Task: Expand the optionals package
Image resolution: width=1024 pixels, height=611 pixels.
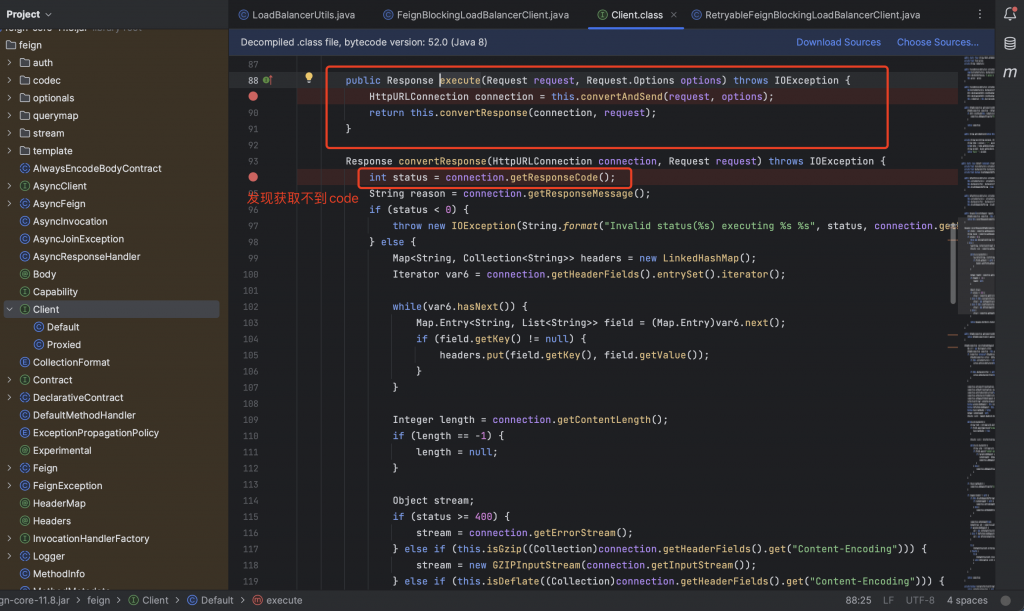Action: pos(9,98)
